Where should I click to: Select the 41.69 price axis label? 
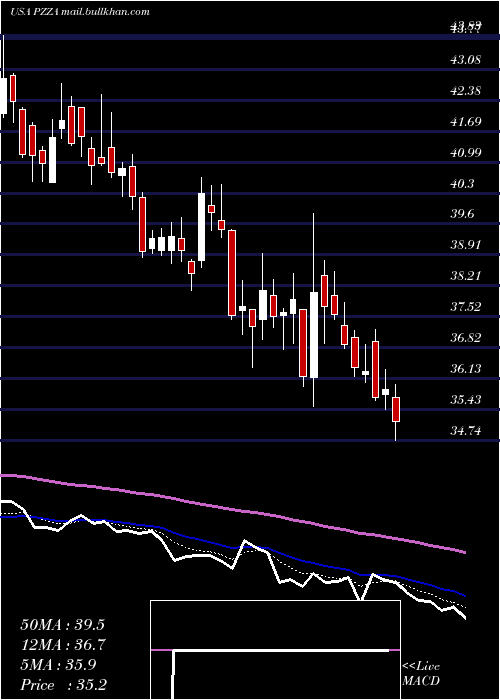point(466,121)
